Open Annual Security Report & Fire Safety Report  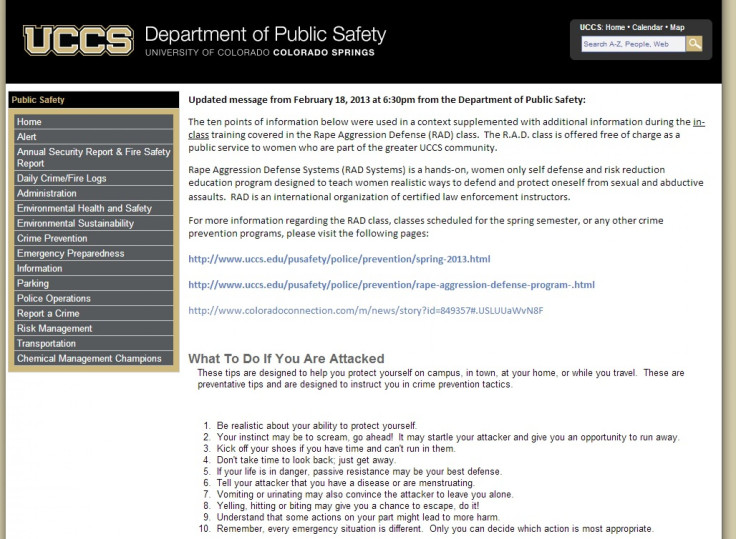click(x=93, y=157)
